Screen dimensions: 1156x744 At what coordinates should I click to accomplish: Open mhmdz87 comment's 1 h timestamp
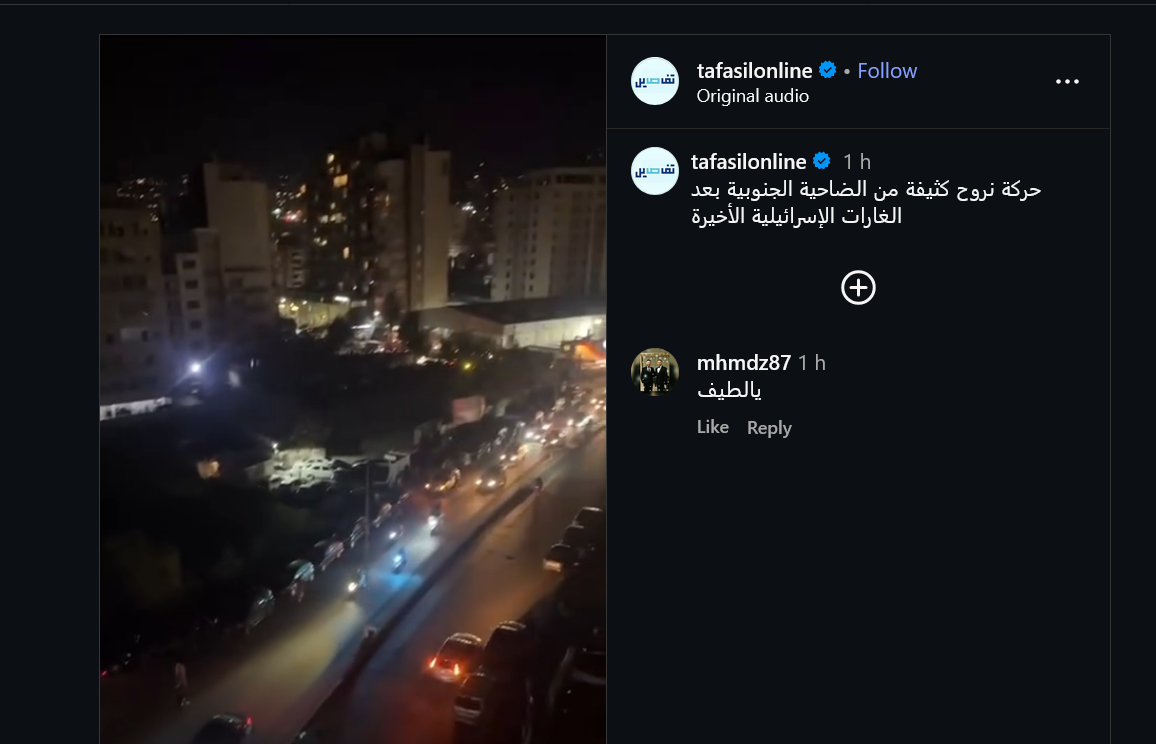click(x=812, y=363)
